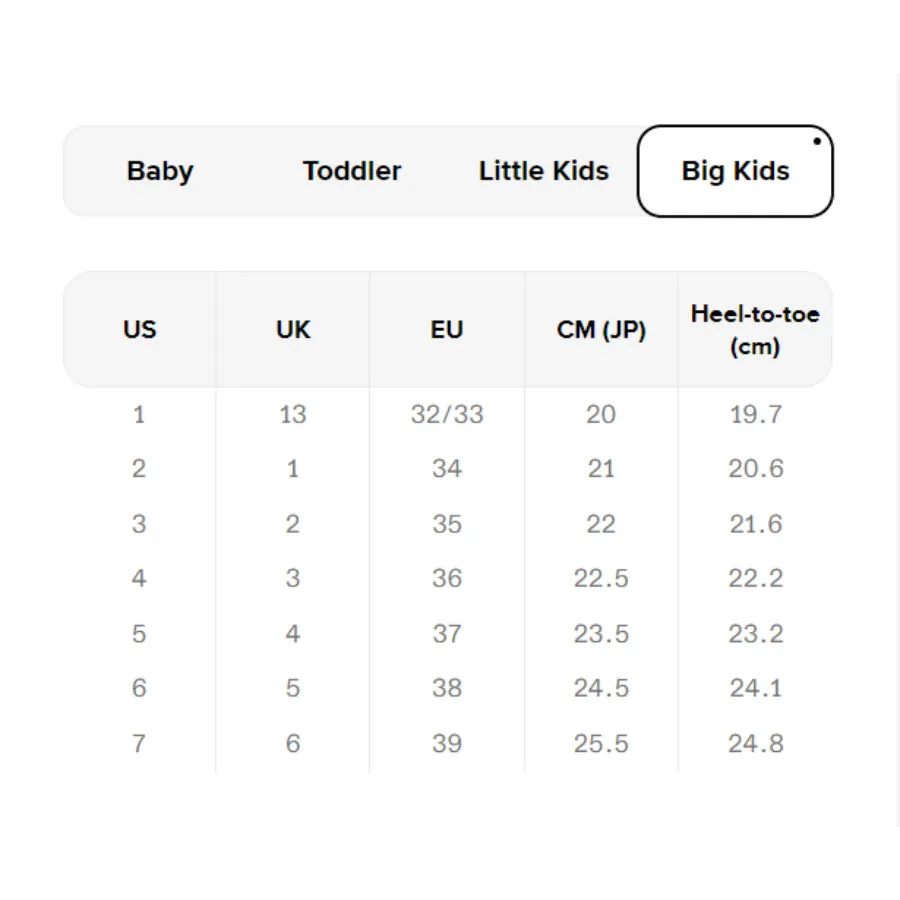This screenshot has height=900, width=900.
Task: Click the CM (JP) column header
Action: pos(601,329)
